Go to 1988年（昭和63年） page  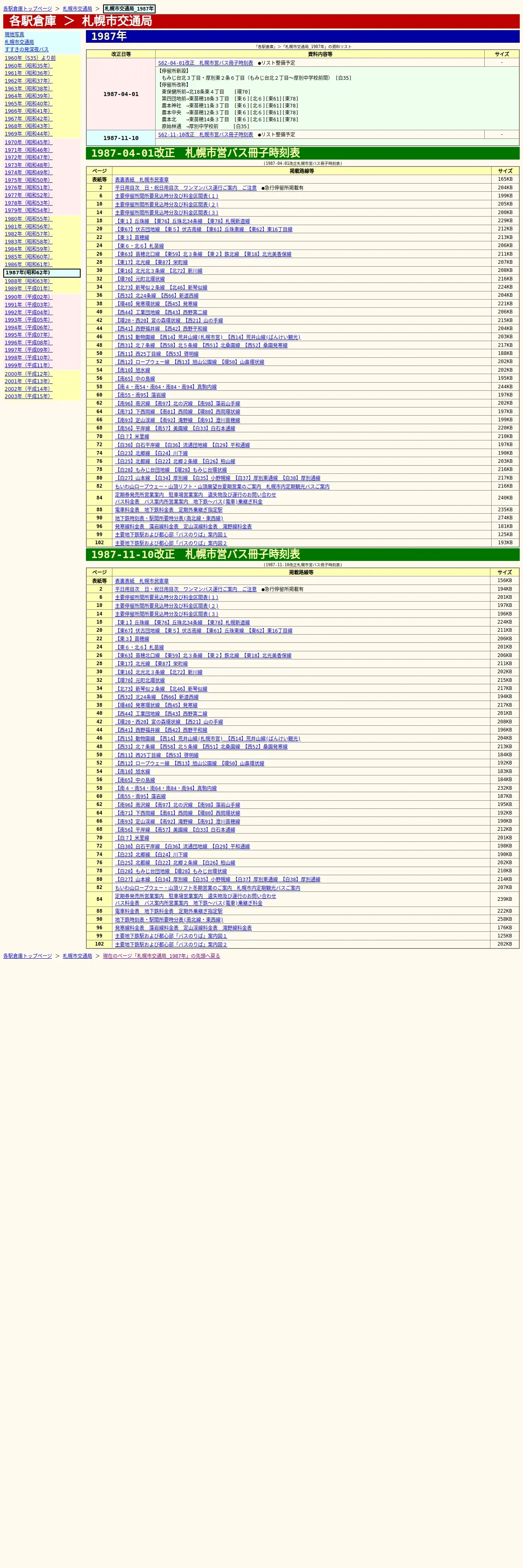[29, 281]
